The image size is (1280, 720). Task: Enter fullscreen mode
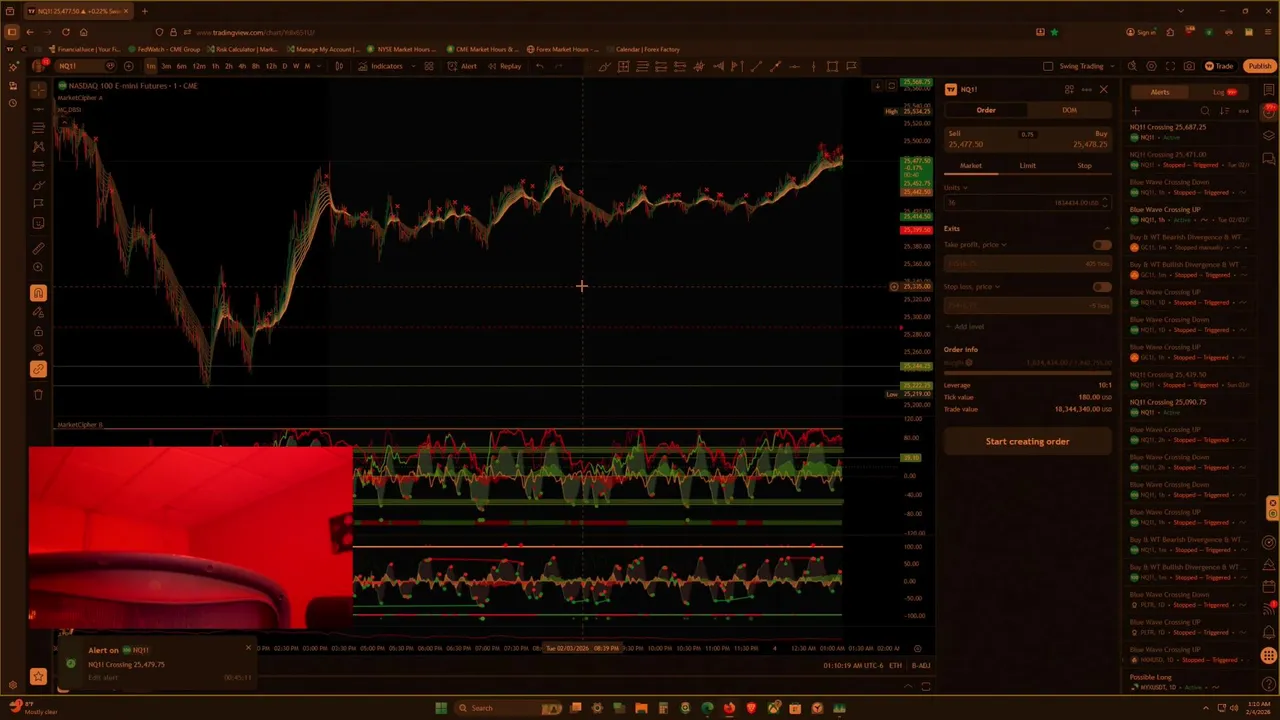tap(1170, 66)
